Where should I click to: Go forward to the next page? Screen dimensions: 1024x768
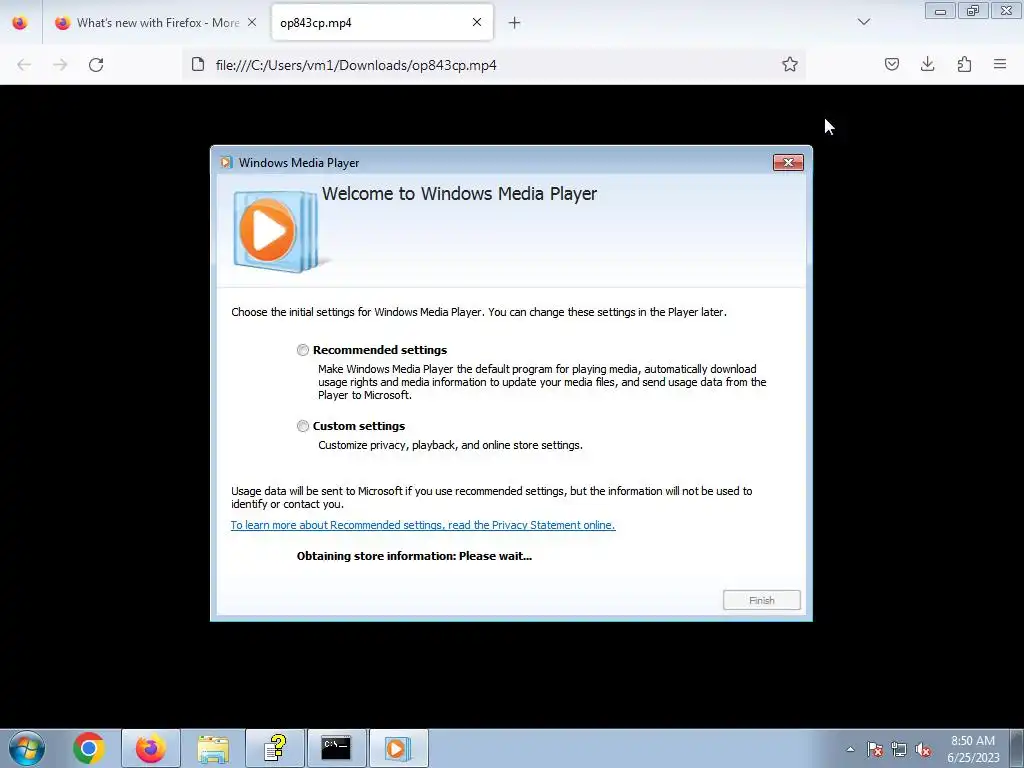[60, 65]
